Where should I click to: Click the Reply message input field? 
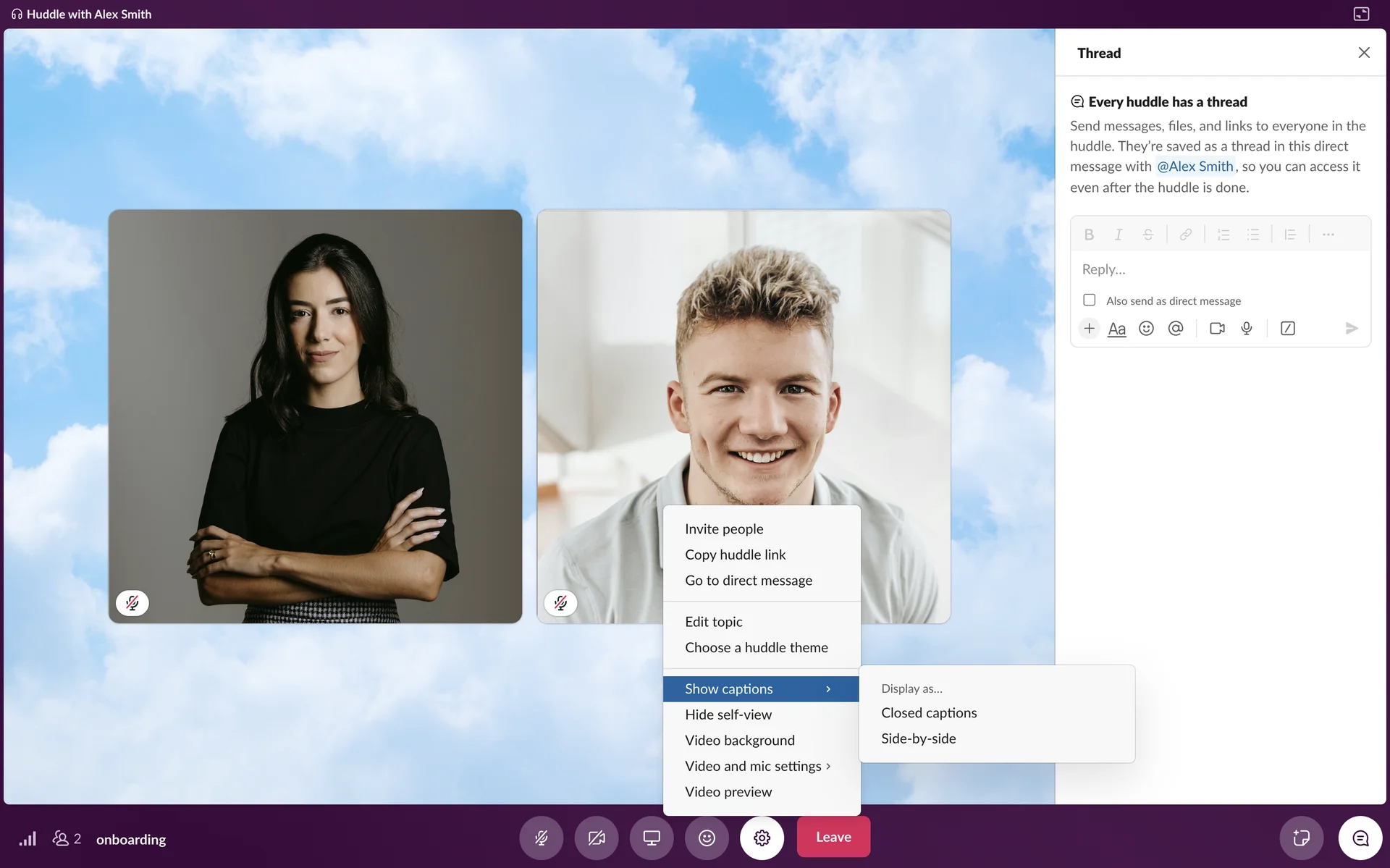pyautogui.click(x=1220, y=269)
